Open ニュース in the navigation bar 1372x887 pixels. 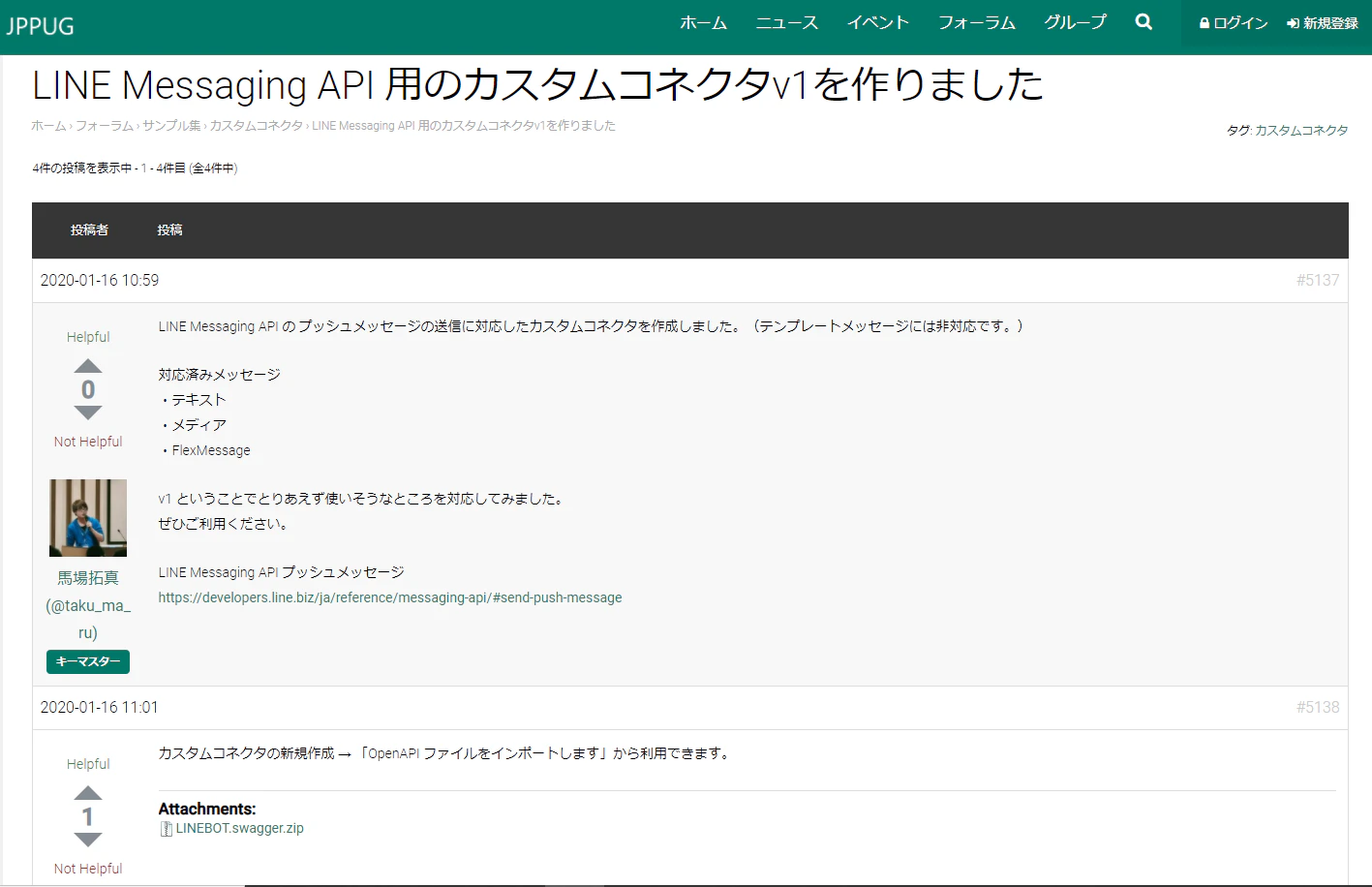click(x=786, y=22)
